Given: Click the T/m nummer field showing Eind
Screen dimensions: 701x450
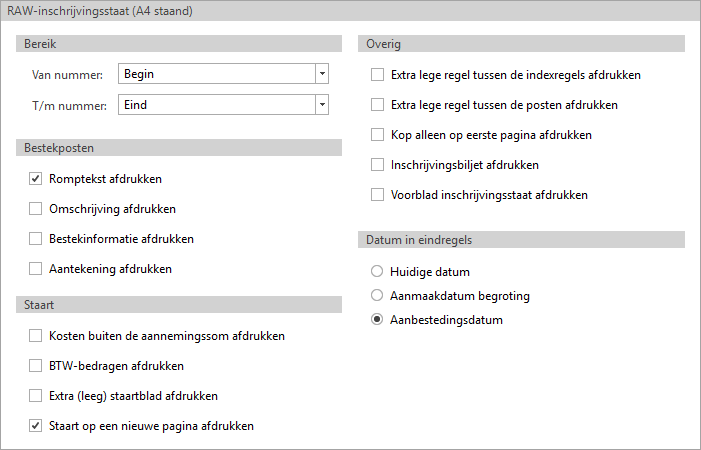Looking at the screenshot, I should [215, 103].
